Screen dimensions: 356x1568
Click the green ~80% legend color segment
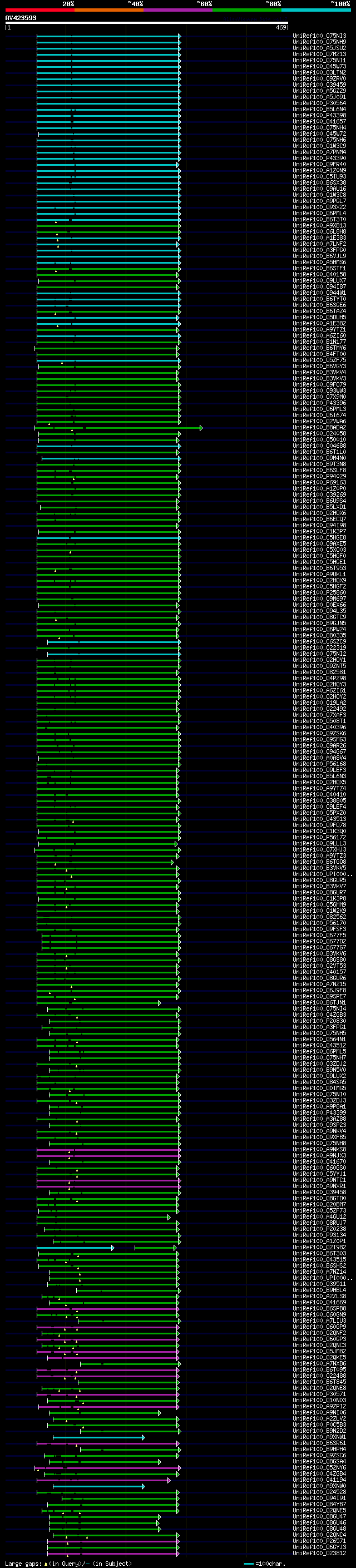pos(247,10)
